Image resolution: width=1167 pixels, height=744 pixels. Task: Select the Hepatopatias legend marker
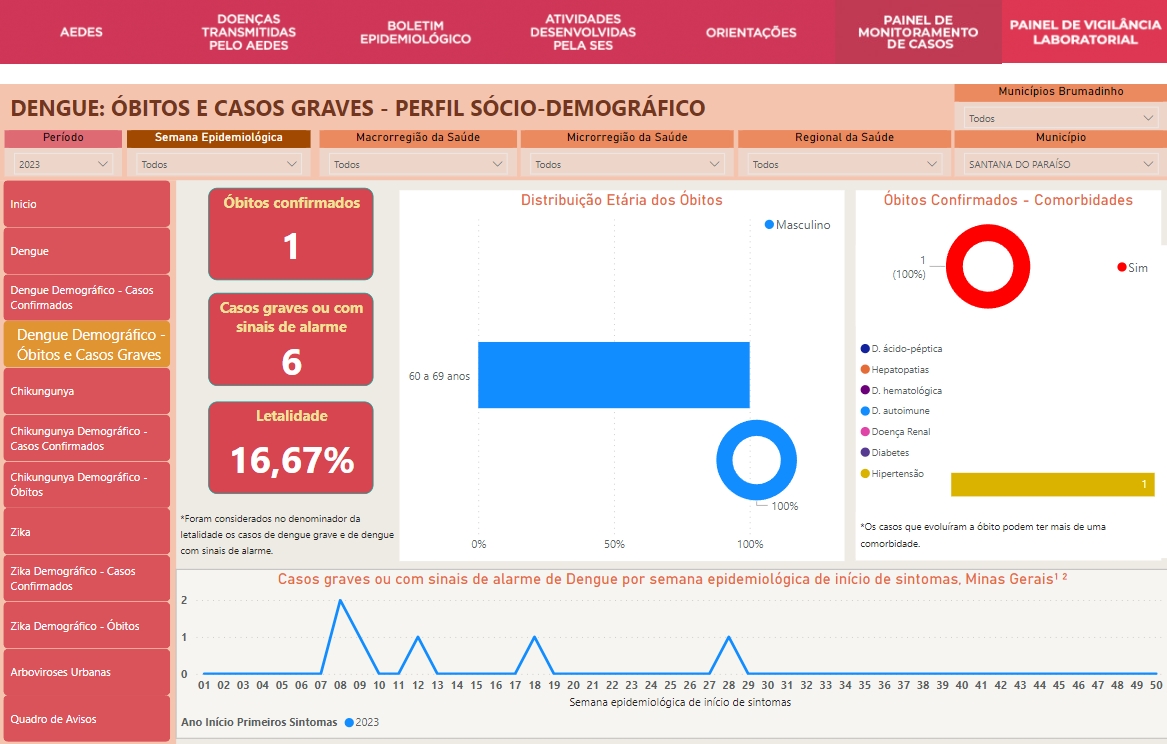pyautogui.click(x=864, y=370)
